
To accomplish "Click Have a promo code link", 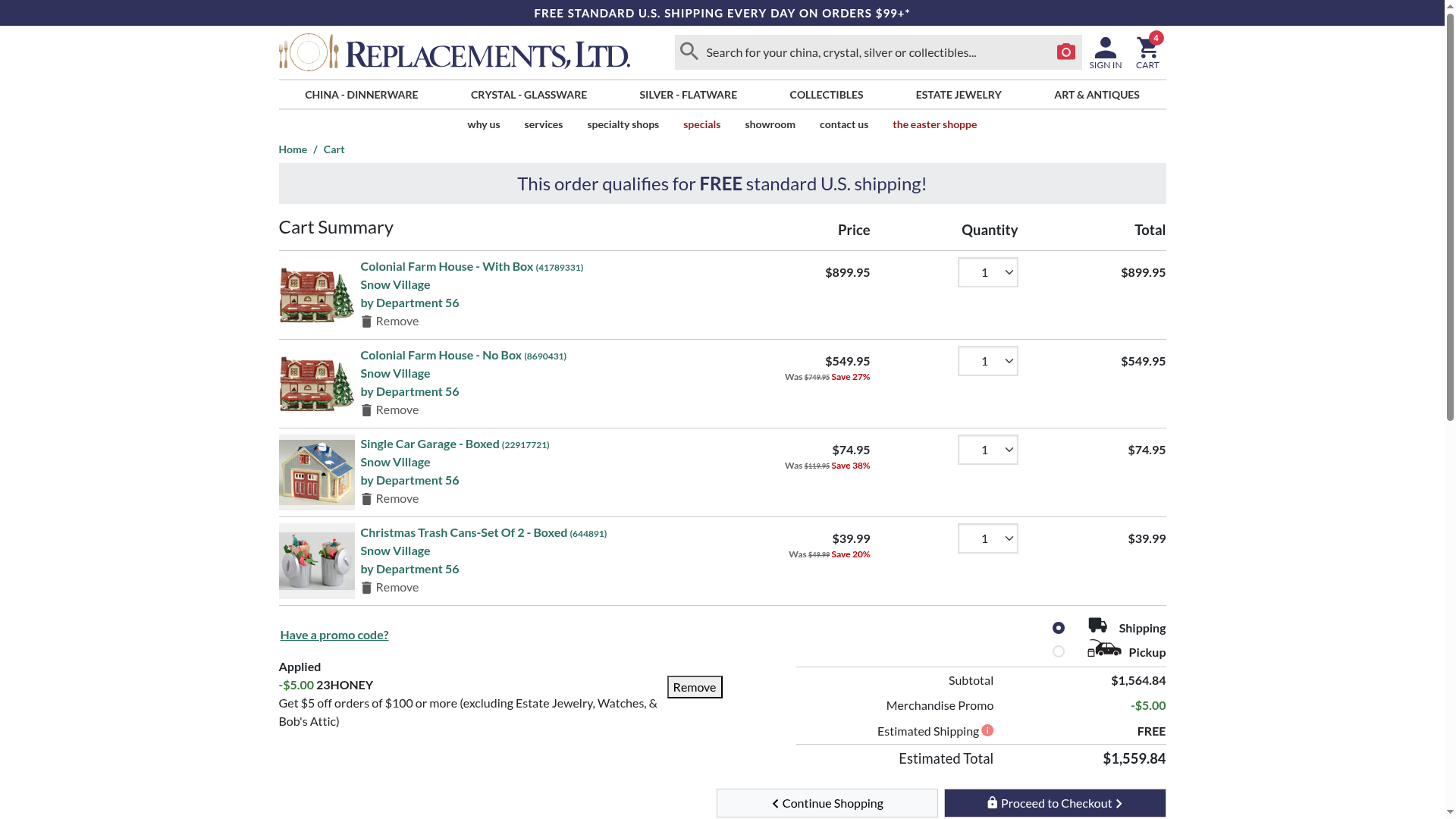I will pyautogui.click(x=334, y=635).
